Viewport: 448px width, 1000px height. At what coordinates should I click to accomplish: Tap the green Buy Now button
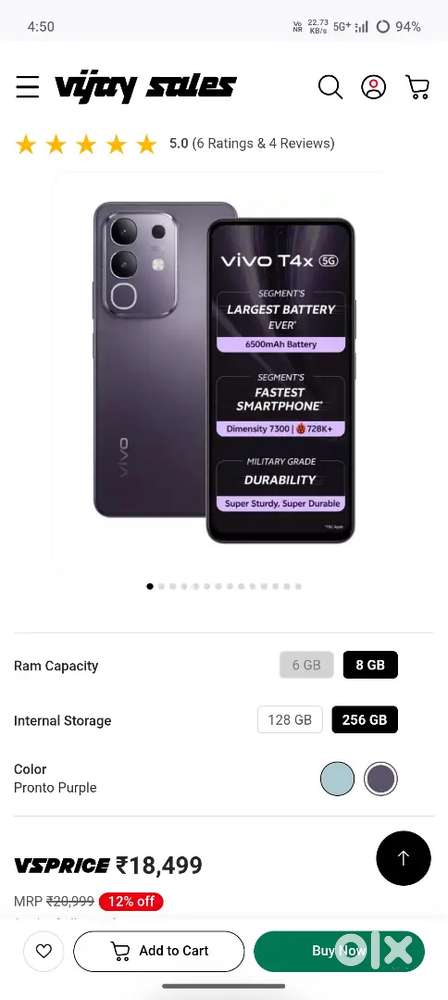pos(339,951)
